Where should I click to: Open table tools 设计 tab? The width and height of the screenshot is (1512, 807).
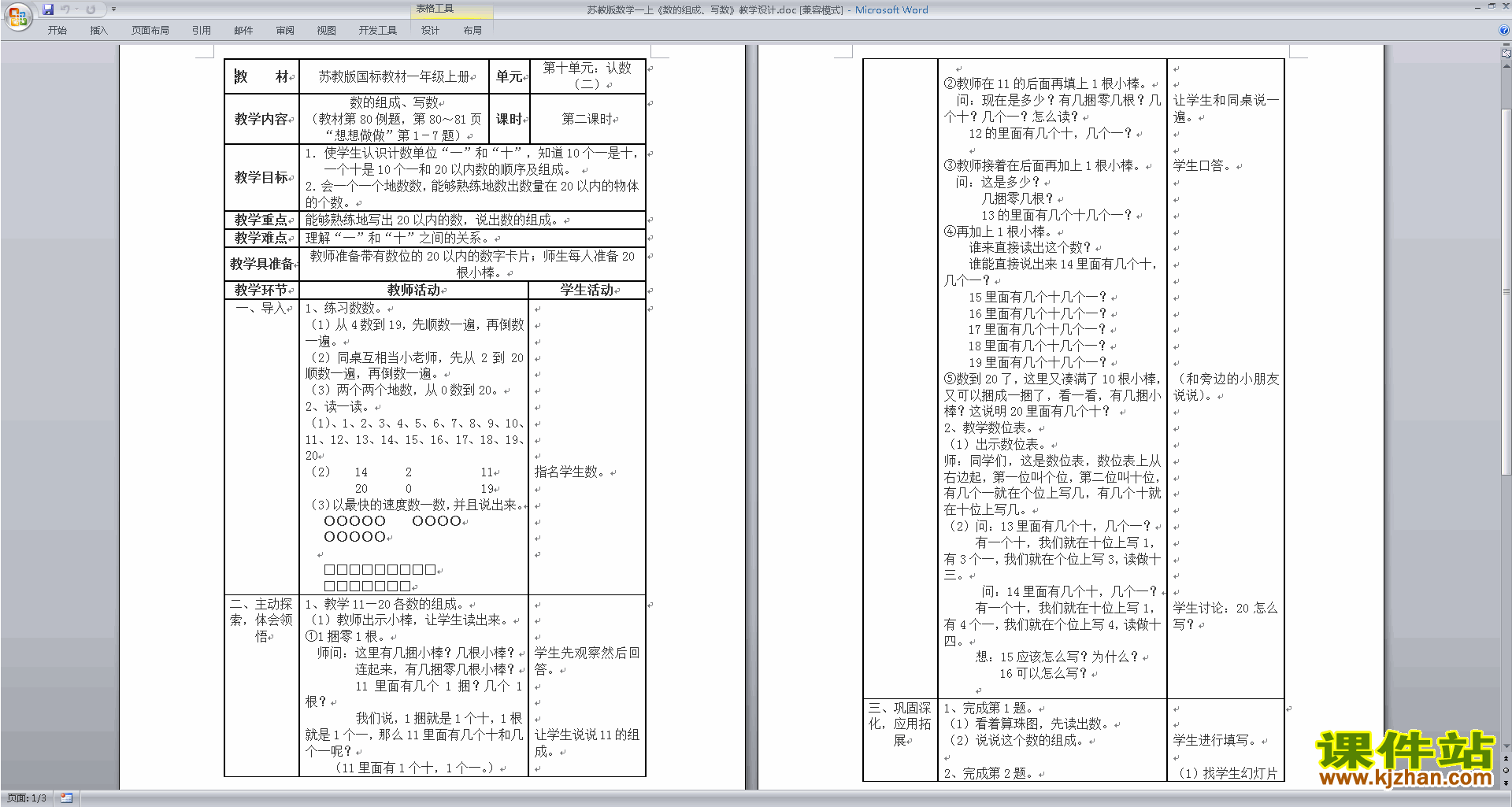point(430,30)
